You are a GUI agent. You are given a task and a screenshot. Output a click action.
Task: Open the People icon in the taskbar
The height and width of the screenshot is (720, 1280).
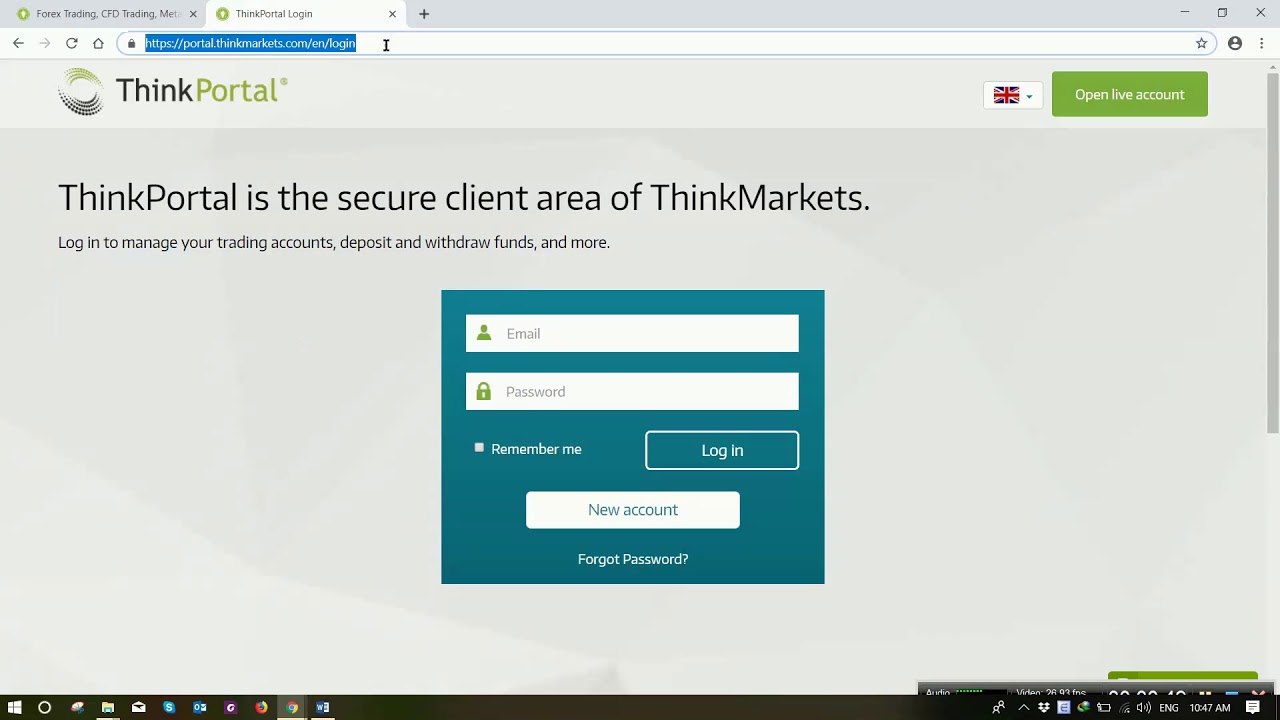tap(998, 708)
